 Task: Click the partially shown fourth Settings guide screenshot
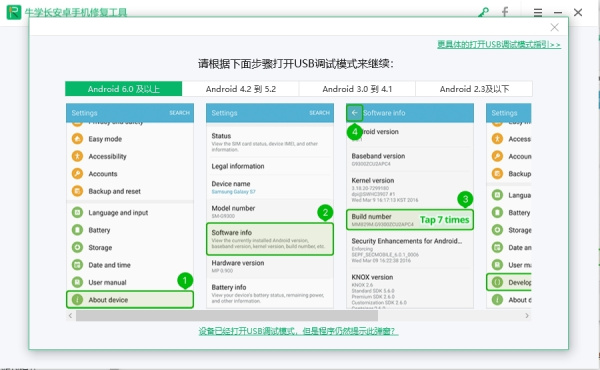pos(509,206)
